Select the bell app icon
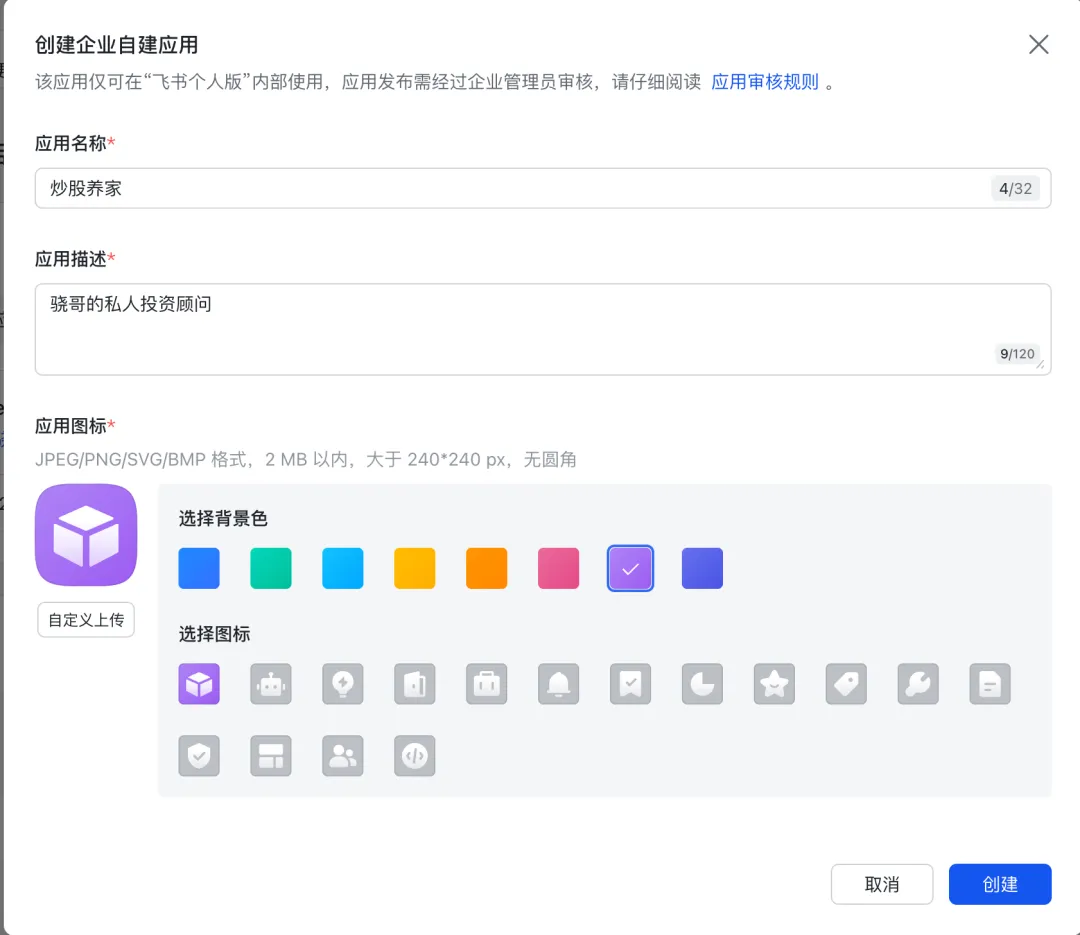This screenshot has width=1080, height=935. click(559, 685)
